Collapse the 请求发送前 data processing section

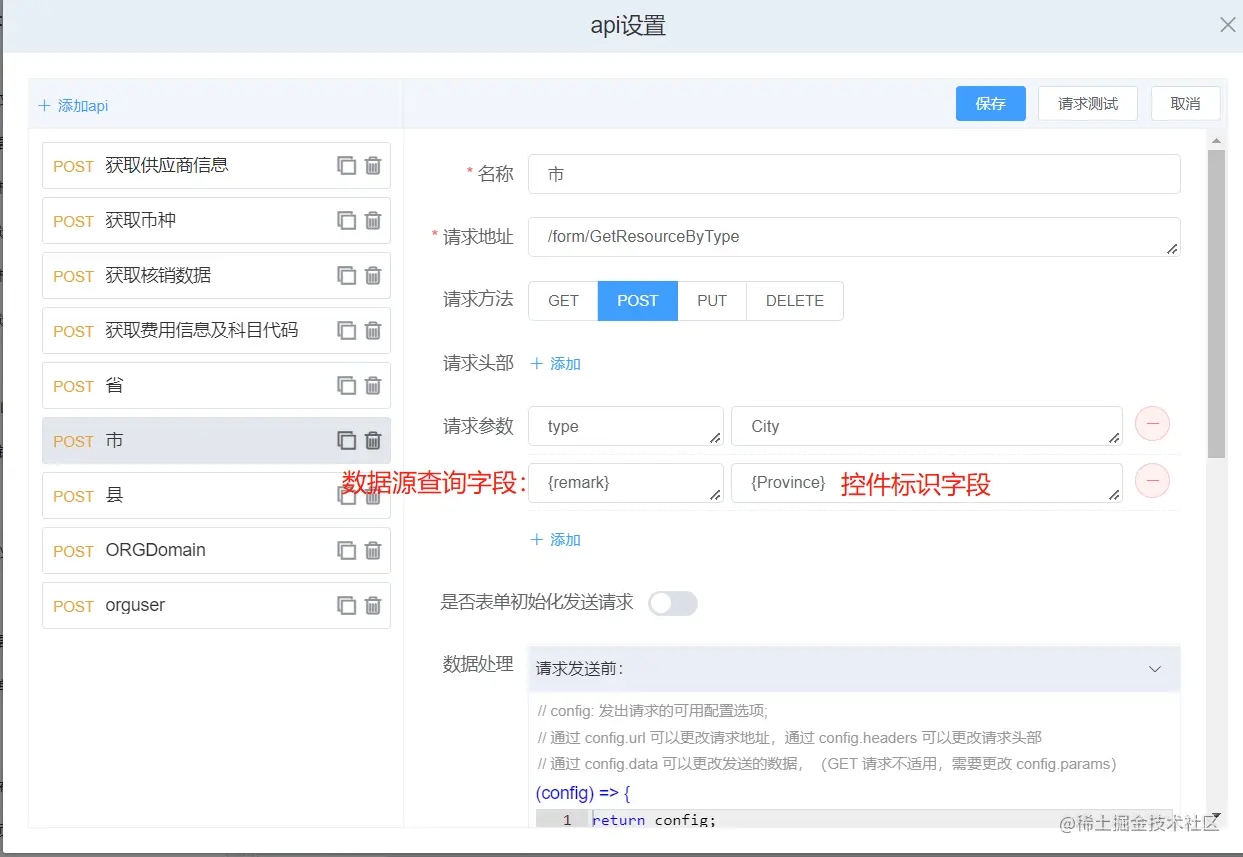1154,669
